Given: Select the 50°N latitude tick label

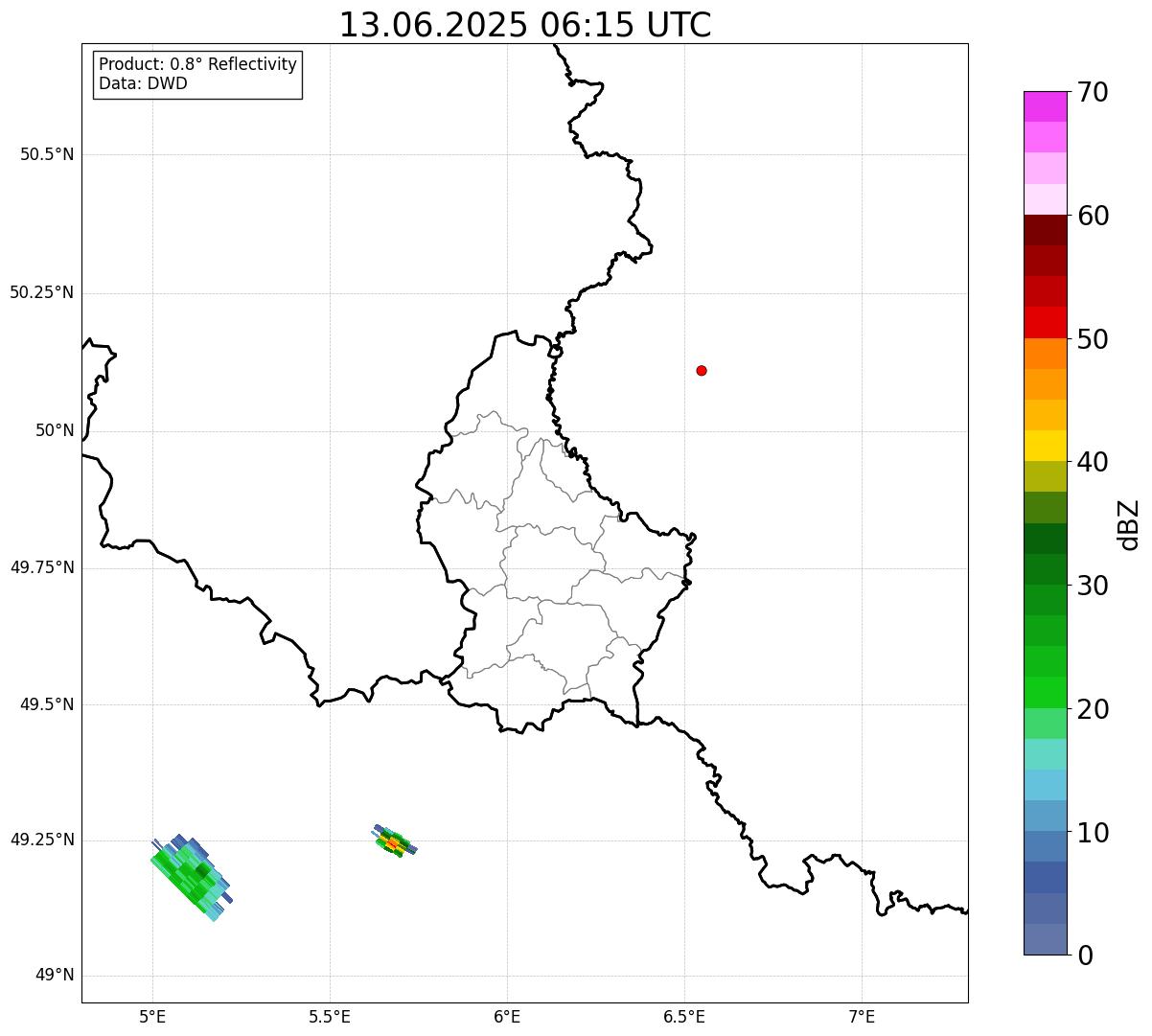Looking at the screenshot, I should pyautogui.click(x=55, y=430).
